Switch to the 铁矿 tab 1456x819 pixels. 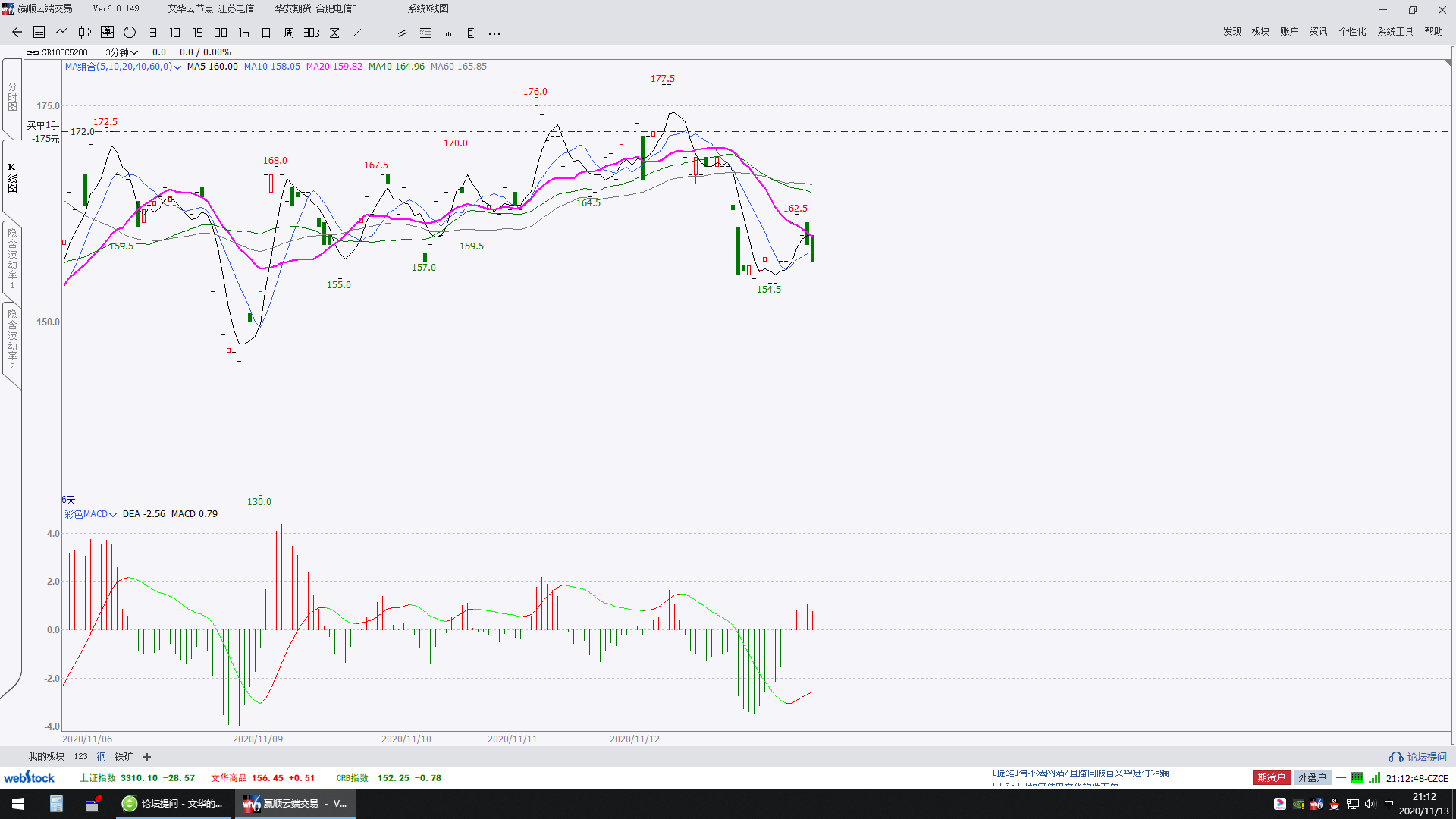(x=124, y=756)
